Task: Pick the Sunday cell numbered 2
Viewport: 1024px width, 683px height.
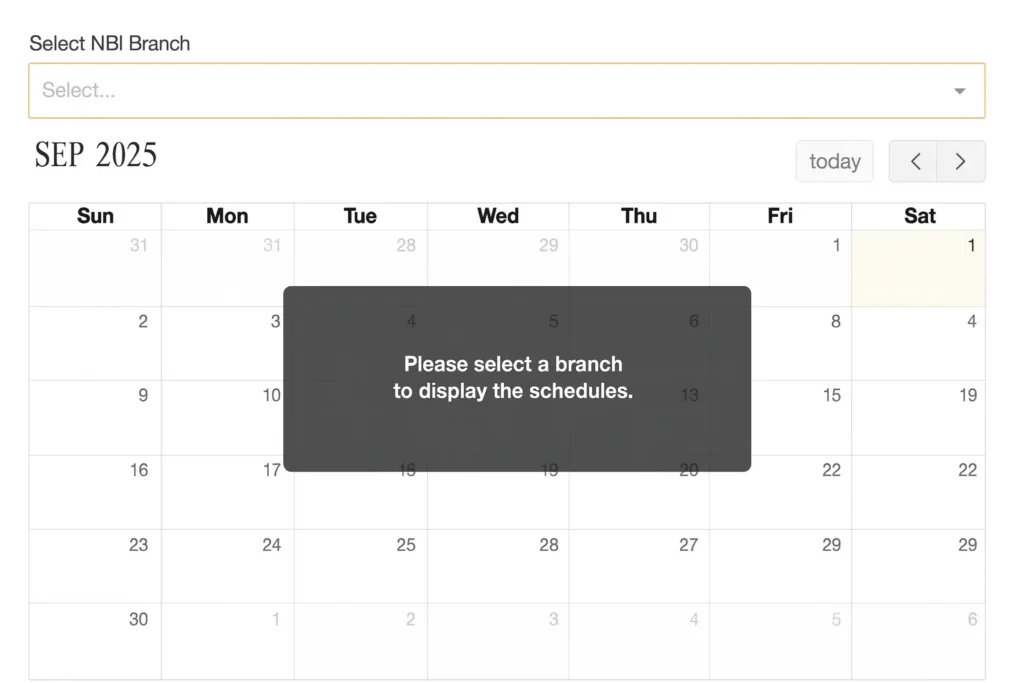Action: pos(95,343)
